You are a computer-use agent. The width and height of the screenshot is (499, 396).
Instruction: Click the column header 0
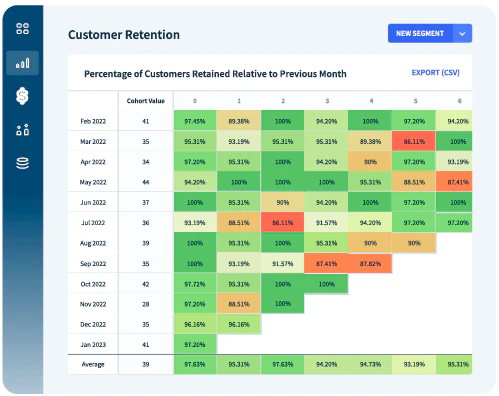pos(195,101)
